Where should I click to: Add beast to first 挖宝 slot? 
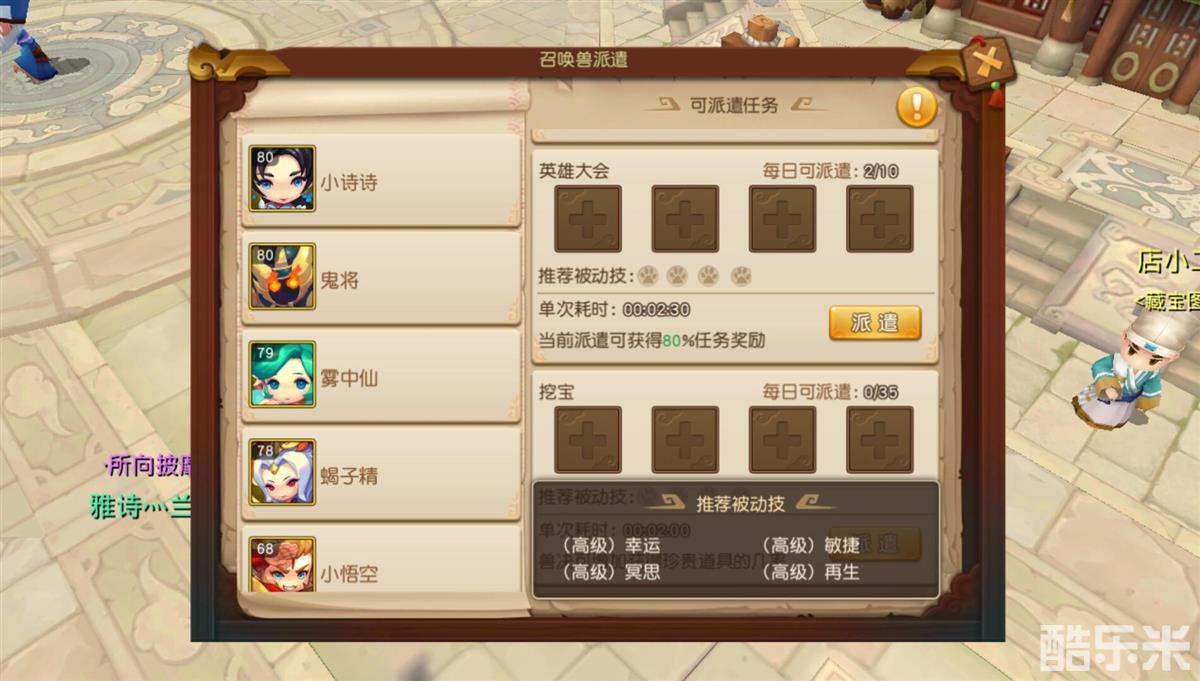pos(588,439)
